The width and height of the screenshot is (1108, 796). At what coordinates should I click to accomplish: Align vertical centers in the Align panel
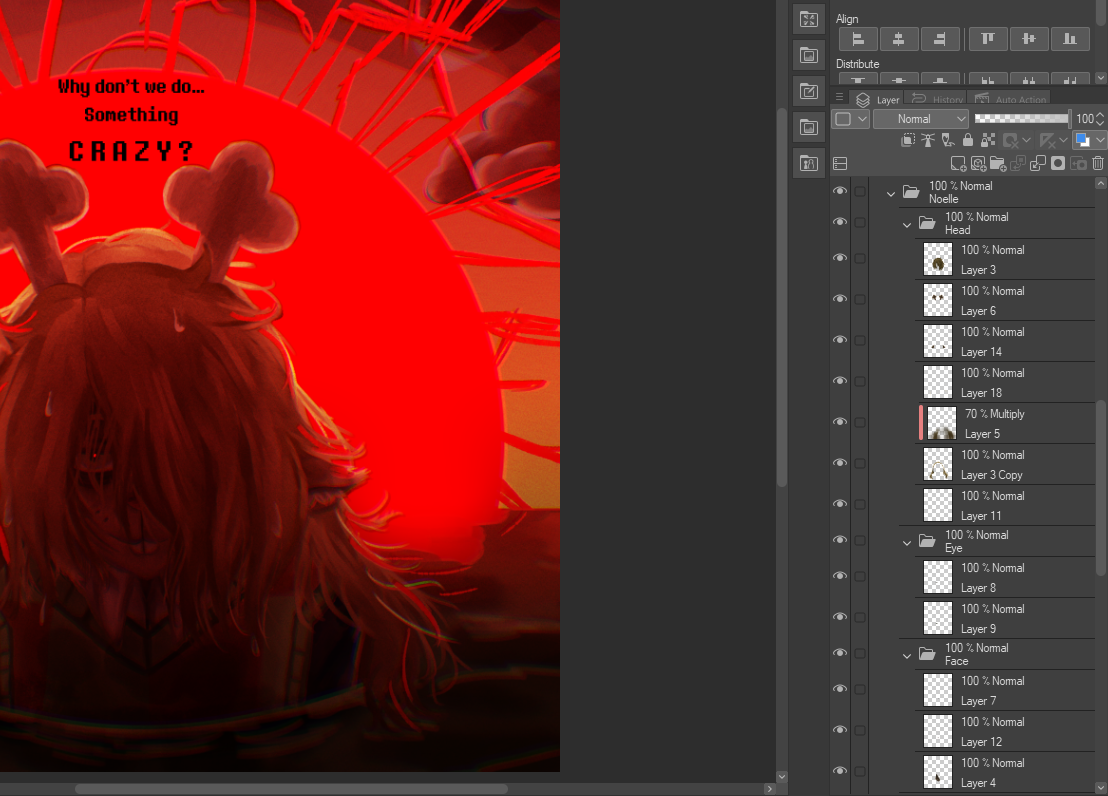[1029, 40]
